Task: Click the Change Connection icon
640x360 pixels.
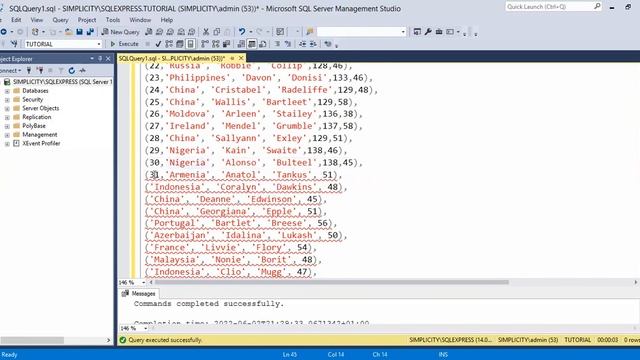Action: (14, 44)
